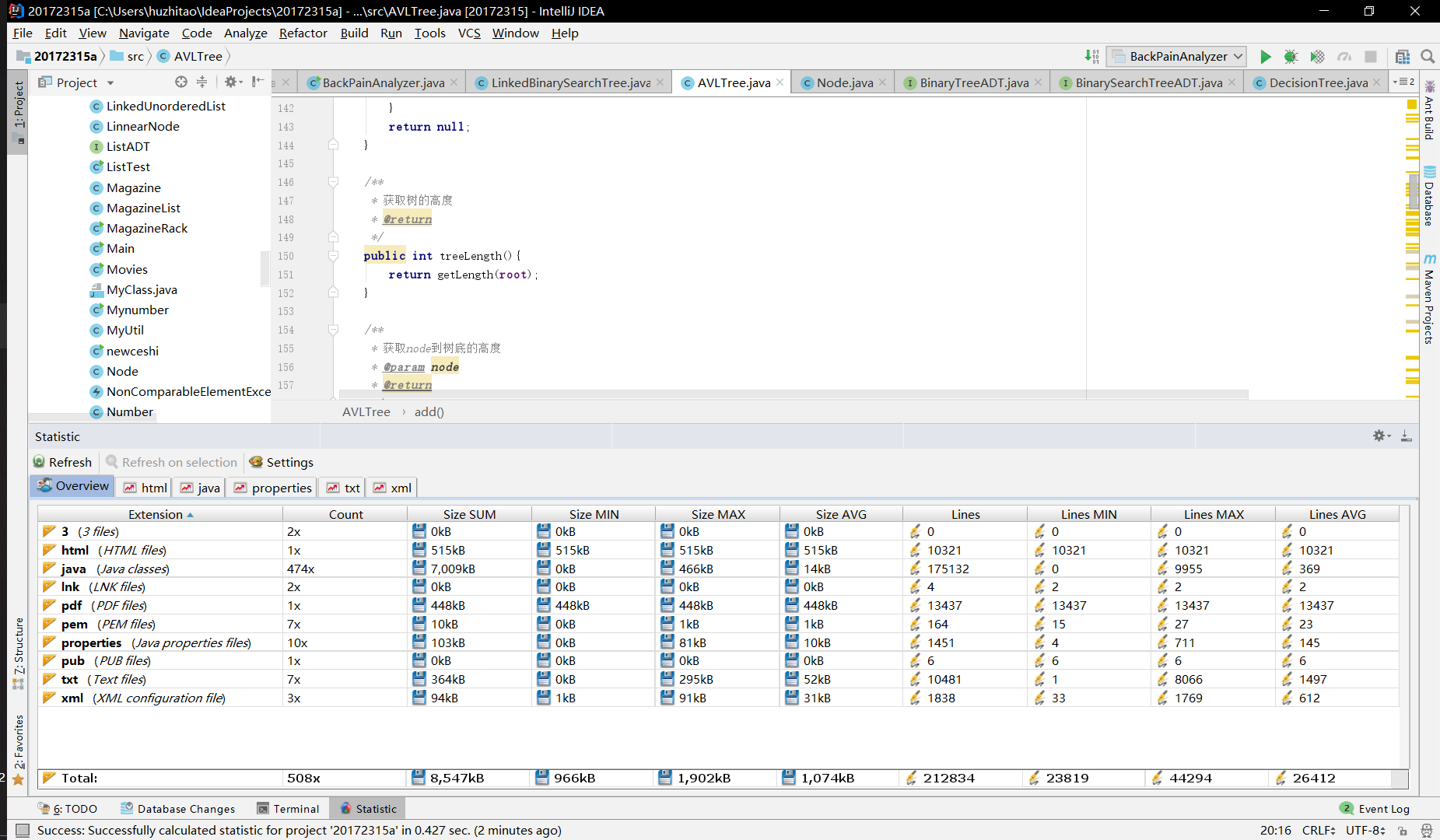This screenshot has width=1440, height=840.
Task: Run with coverage icon in toolbar
Action: click(x=1317, y=56)
